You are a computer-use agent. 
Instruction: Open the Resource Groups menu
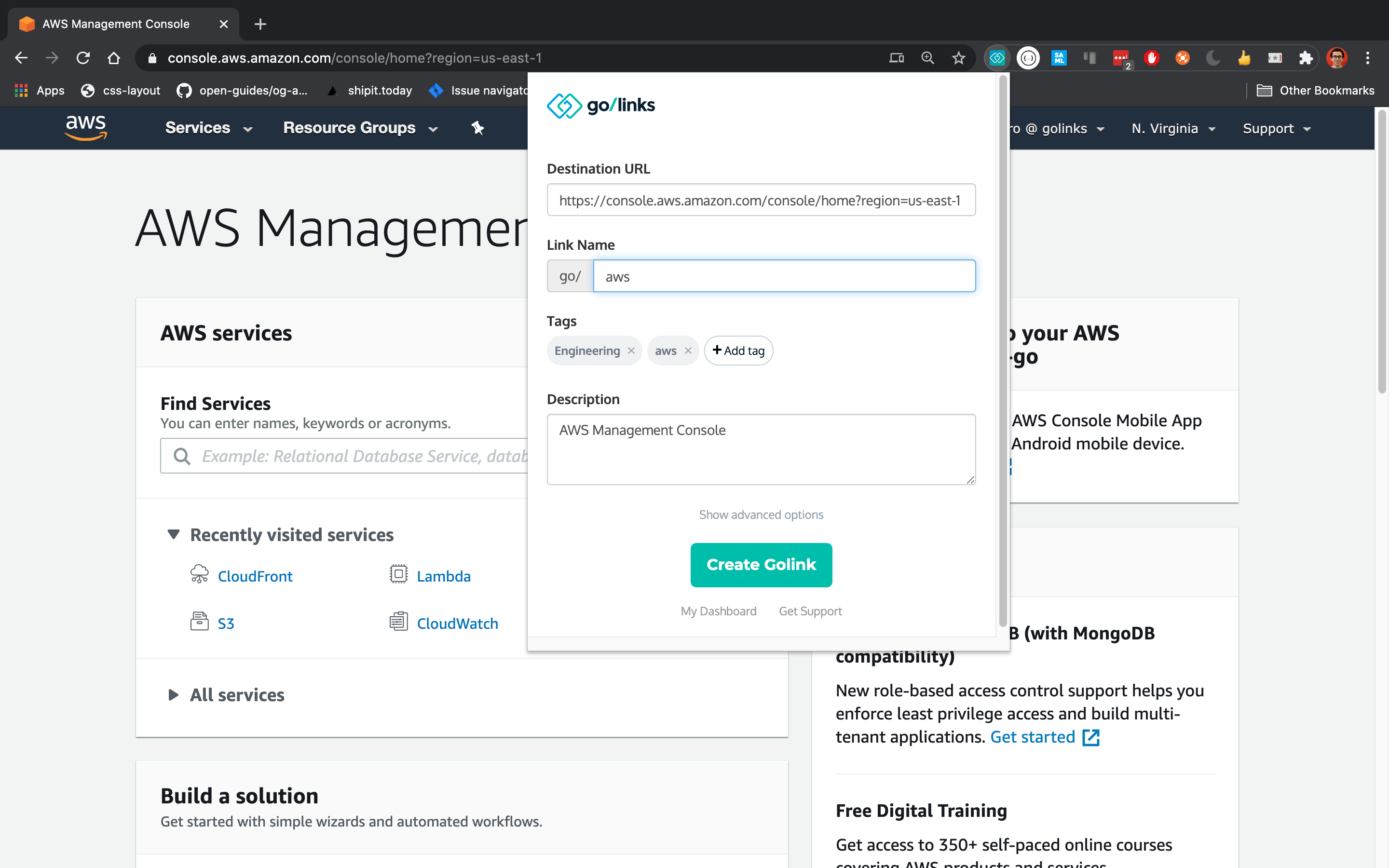click(360, 128)
